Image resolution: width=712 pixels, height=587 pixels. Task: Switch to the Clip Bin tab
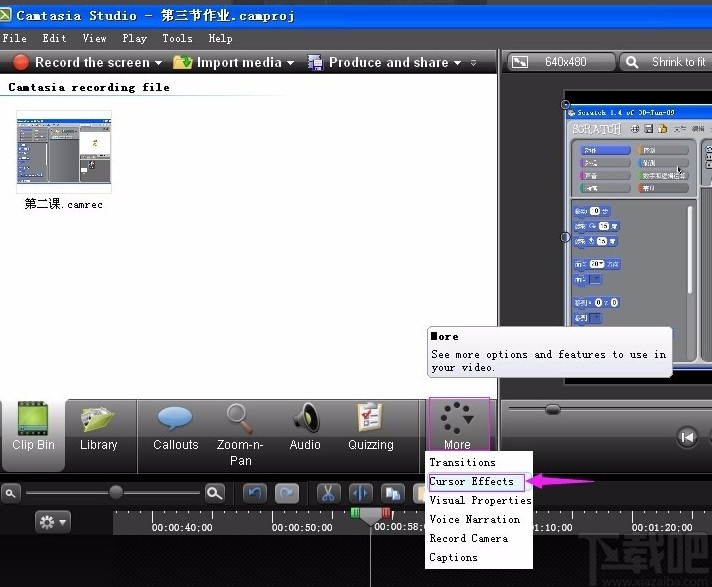coord(33,435)
